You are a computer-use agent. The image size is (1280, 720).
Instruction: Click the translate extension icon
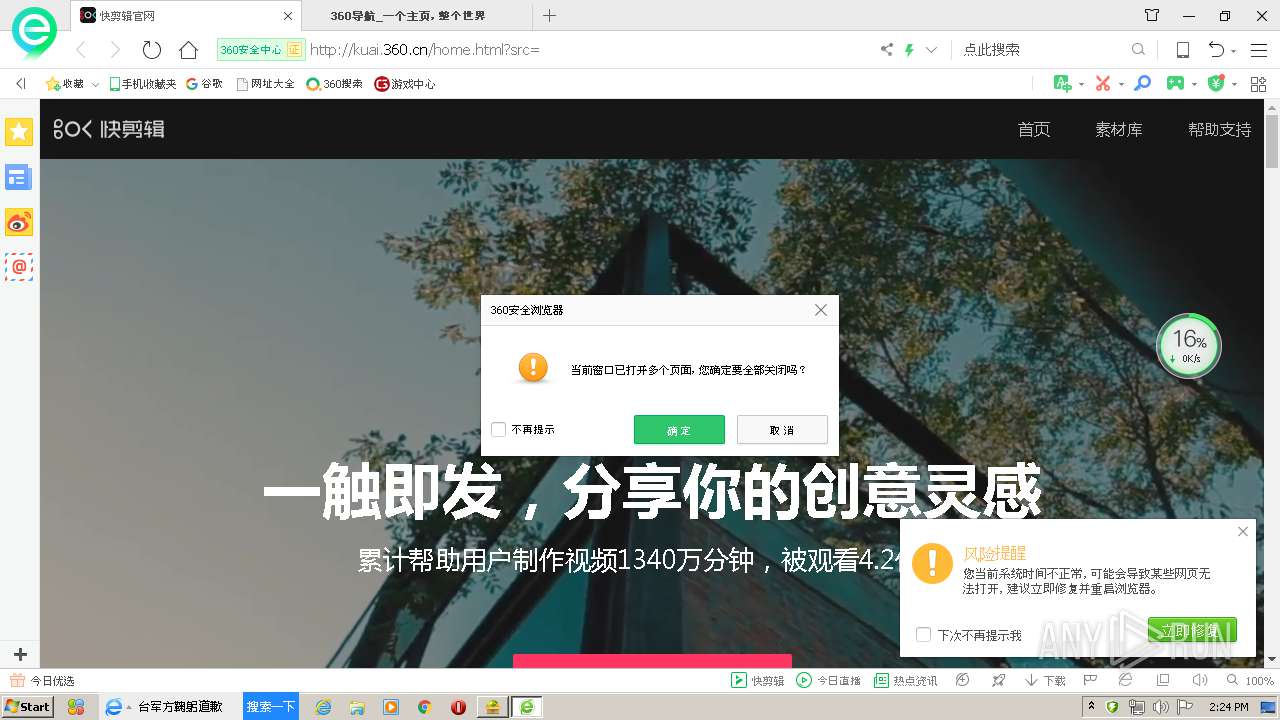tap(1063, 84)
